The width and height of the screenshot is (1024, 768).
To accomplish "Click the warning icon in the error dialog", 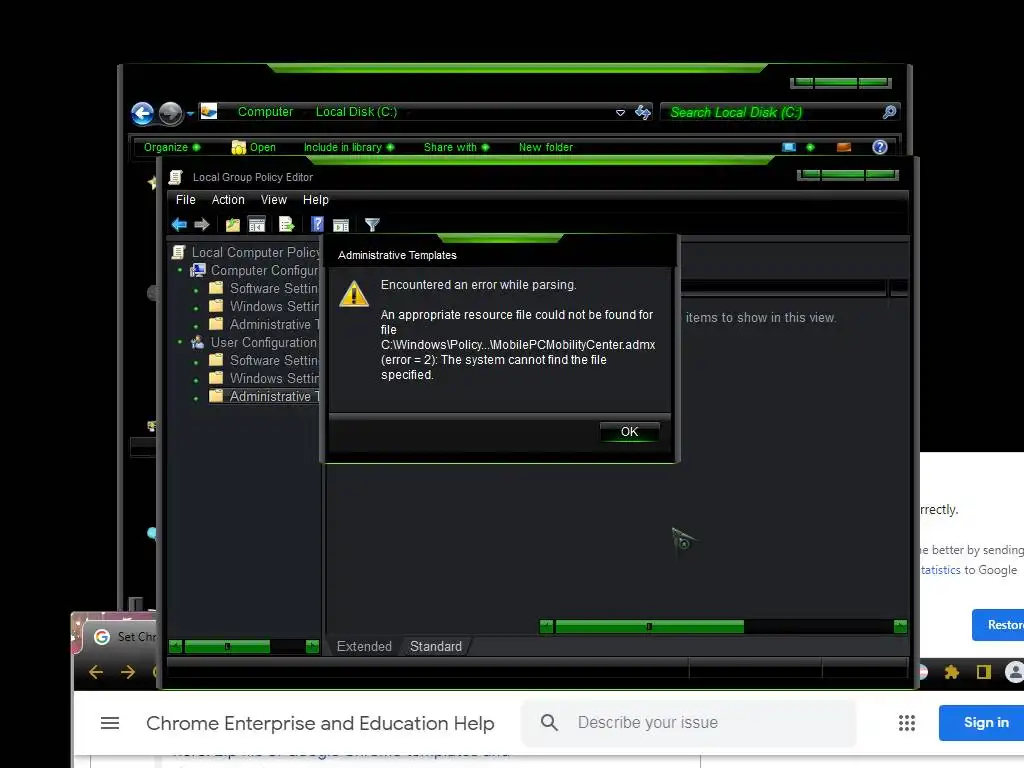I will [354, 294].
